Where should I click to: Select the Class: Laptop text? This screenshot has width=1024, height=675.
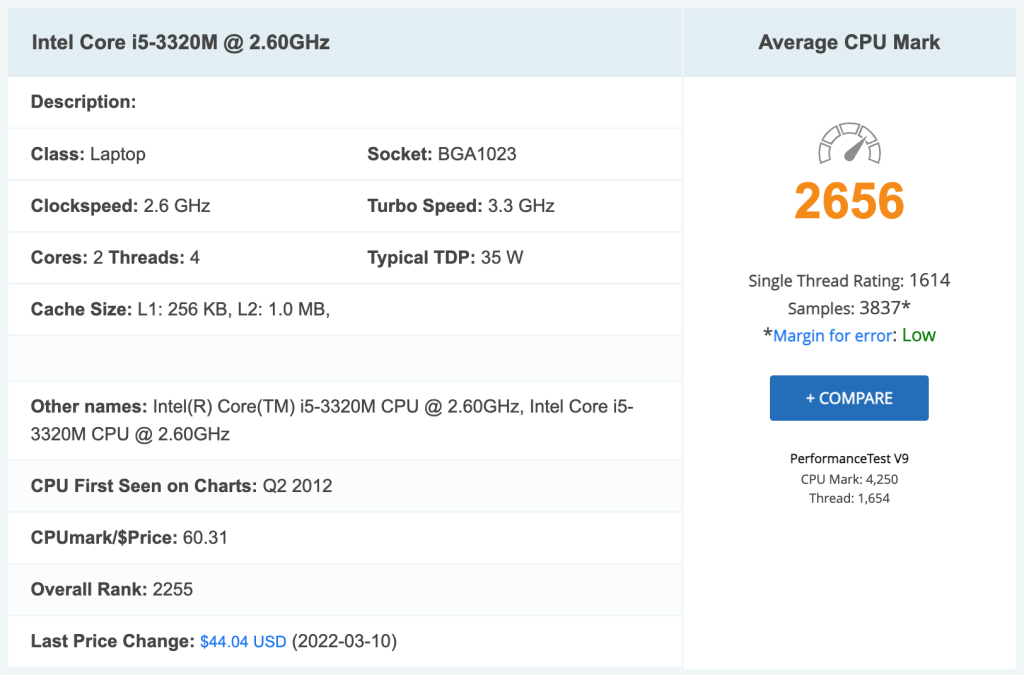pos(88,154)
